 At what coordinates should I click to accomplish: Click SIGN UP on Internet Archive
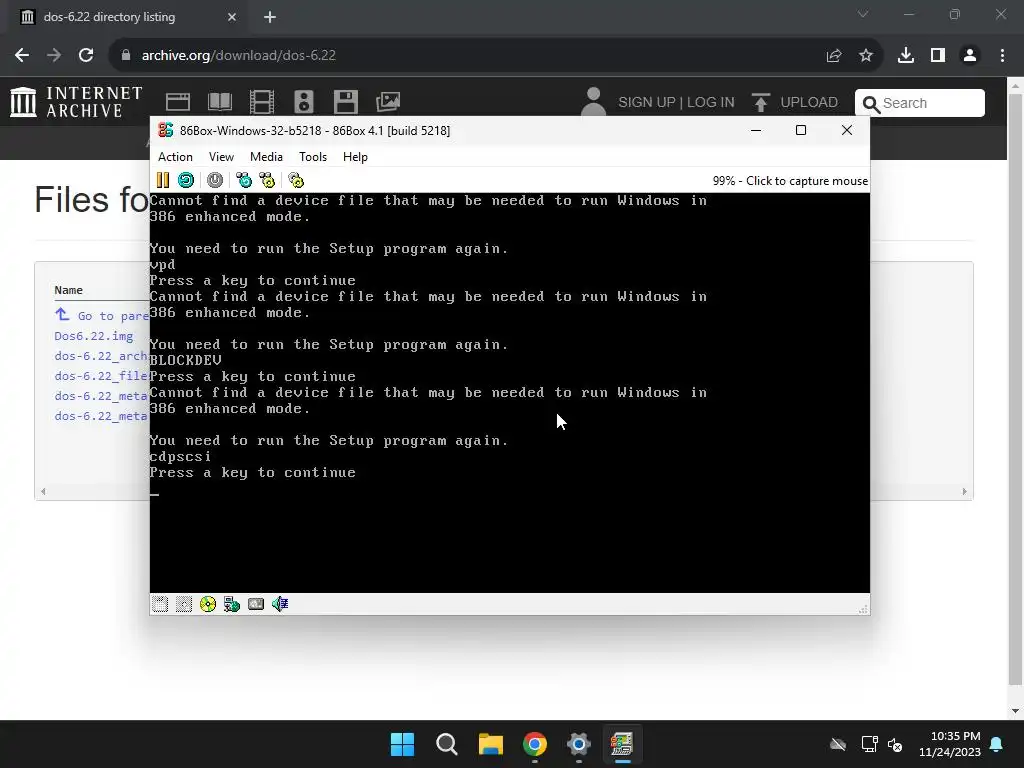tap(647, 103)
